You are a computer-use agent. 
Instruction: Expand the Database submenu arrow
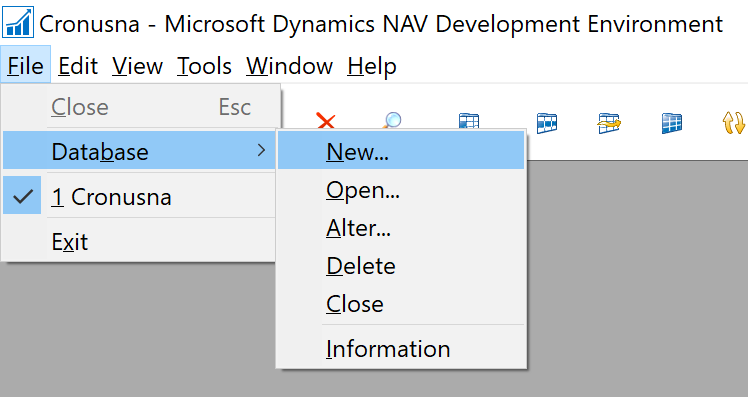point(261,151)
